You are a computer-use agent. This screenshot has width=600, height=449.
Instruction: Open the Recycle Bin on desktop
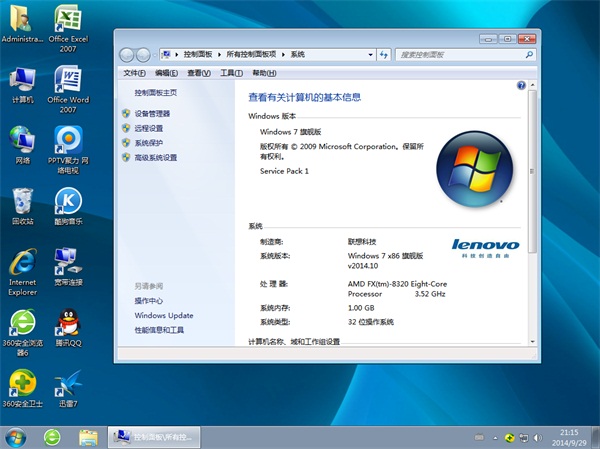22,201
